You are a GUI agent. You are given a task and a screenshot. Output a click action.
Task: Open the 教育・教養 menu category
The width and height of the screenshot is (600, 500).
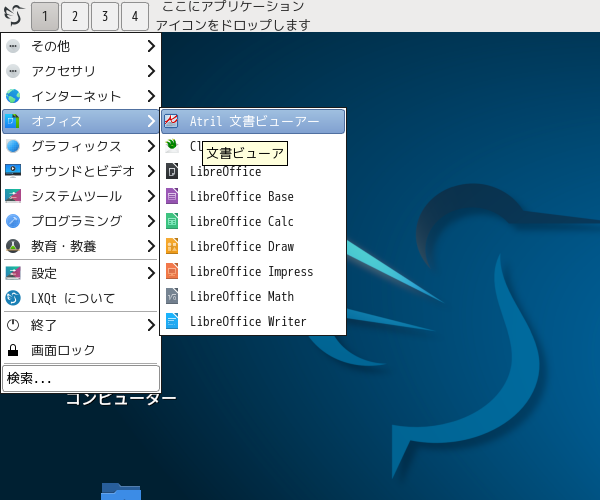pos(80,246)
